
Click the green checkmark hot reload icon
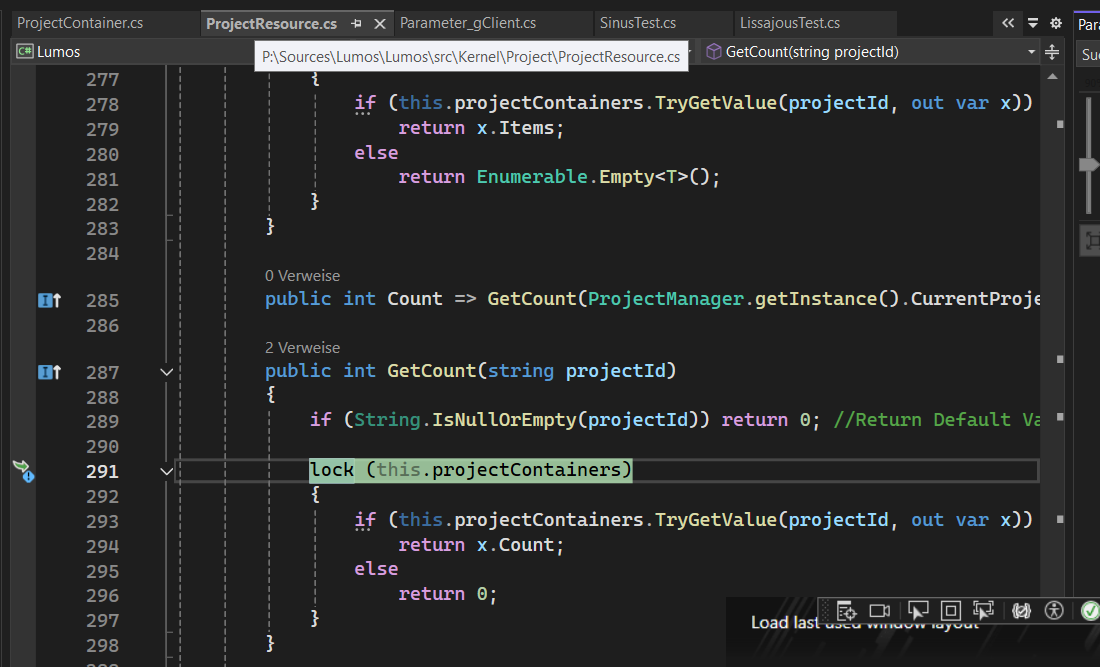pyautogui.click(x=1090, y=611)
